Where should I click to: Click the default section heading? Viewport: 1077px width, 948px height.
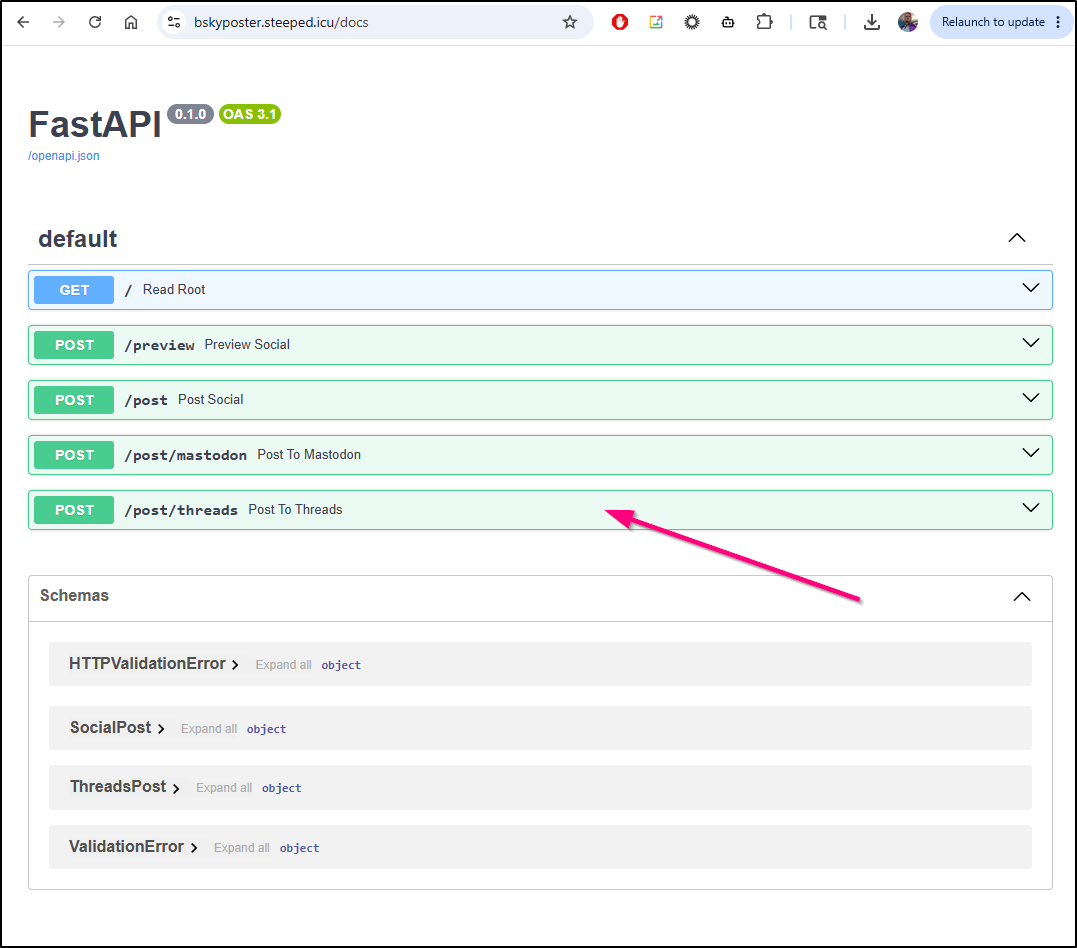coord(78,239)
